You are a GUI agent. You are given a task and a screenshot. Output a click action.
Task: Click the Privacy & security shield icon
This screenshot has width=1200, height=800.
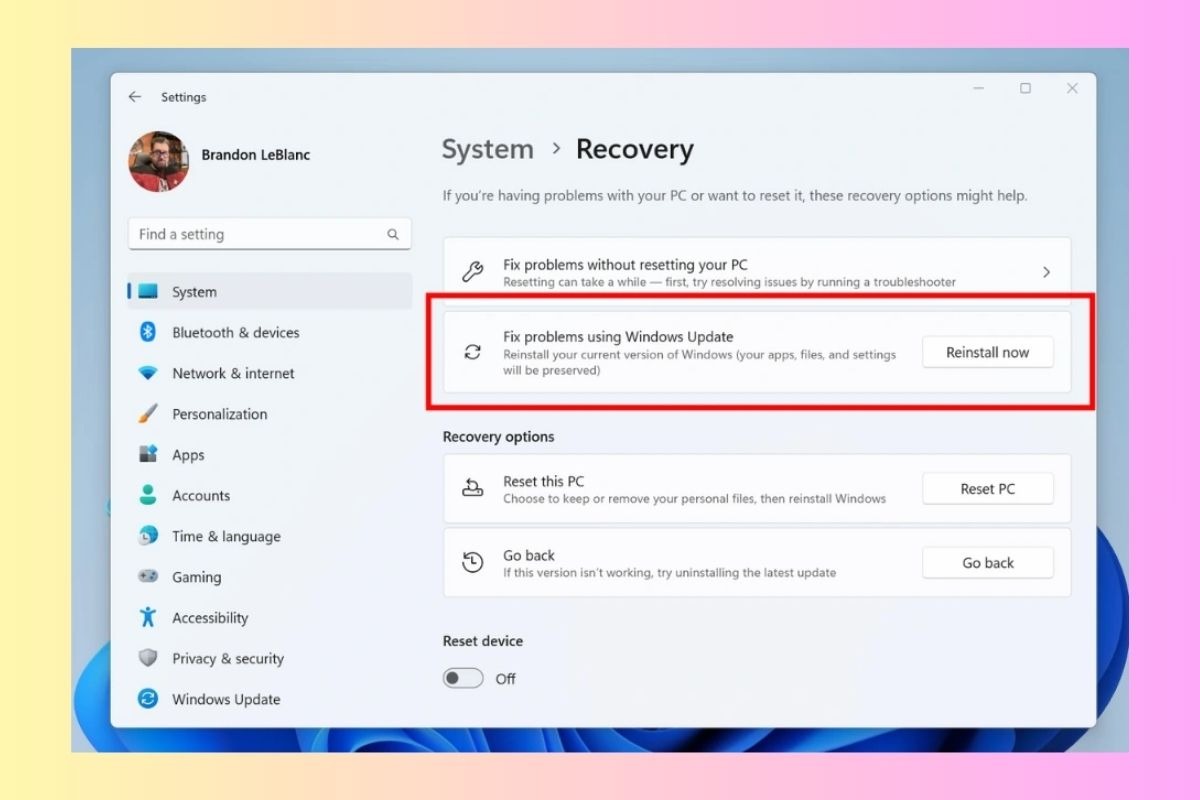[x=148, y=659]
